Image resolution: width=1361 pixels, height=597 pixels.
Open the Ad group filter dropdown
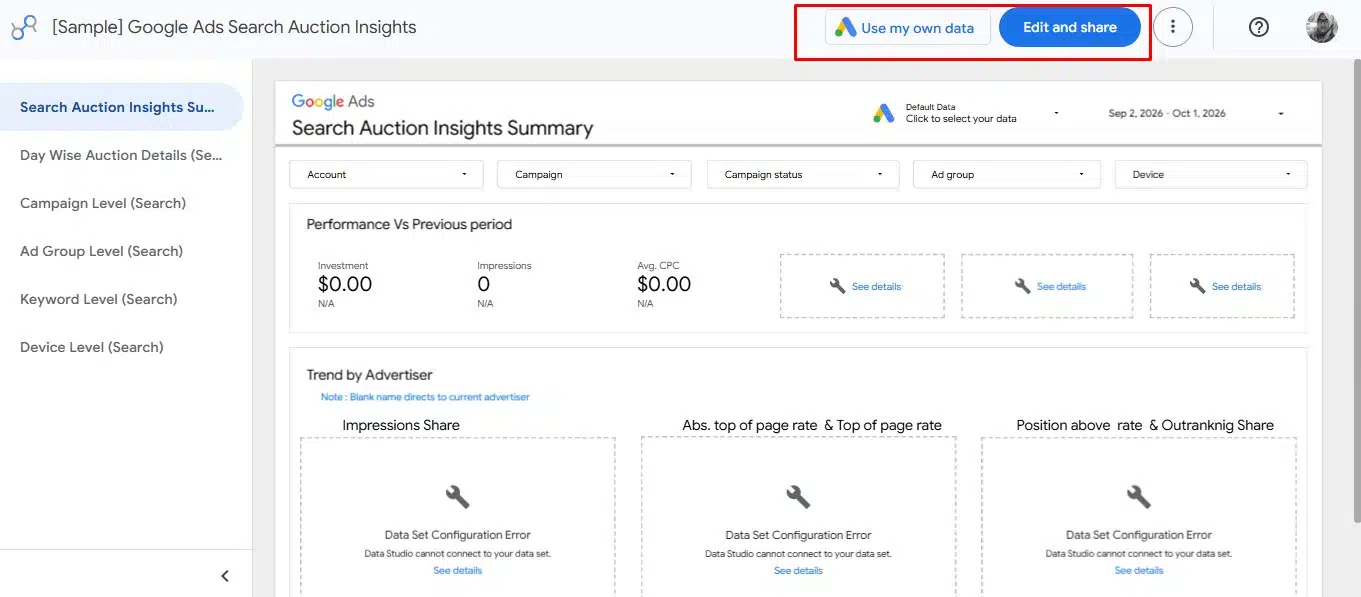point(1007,174)
